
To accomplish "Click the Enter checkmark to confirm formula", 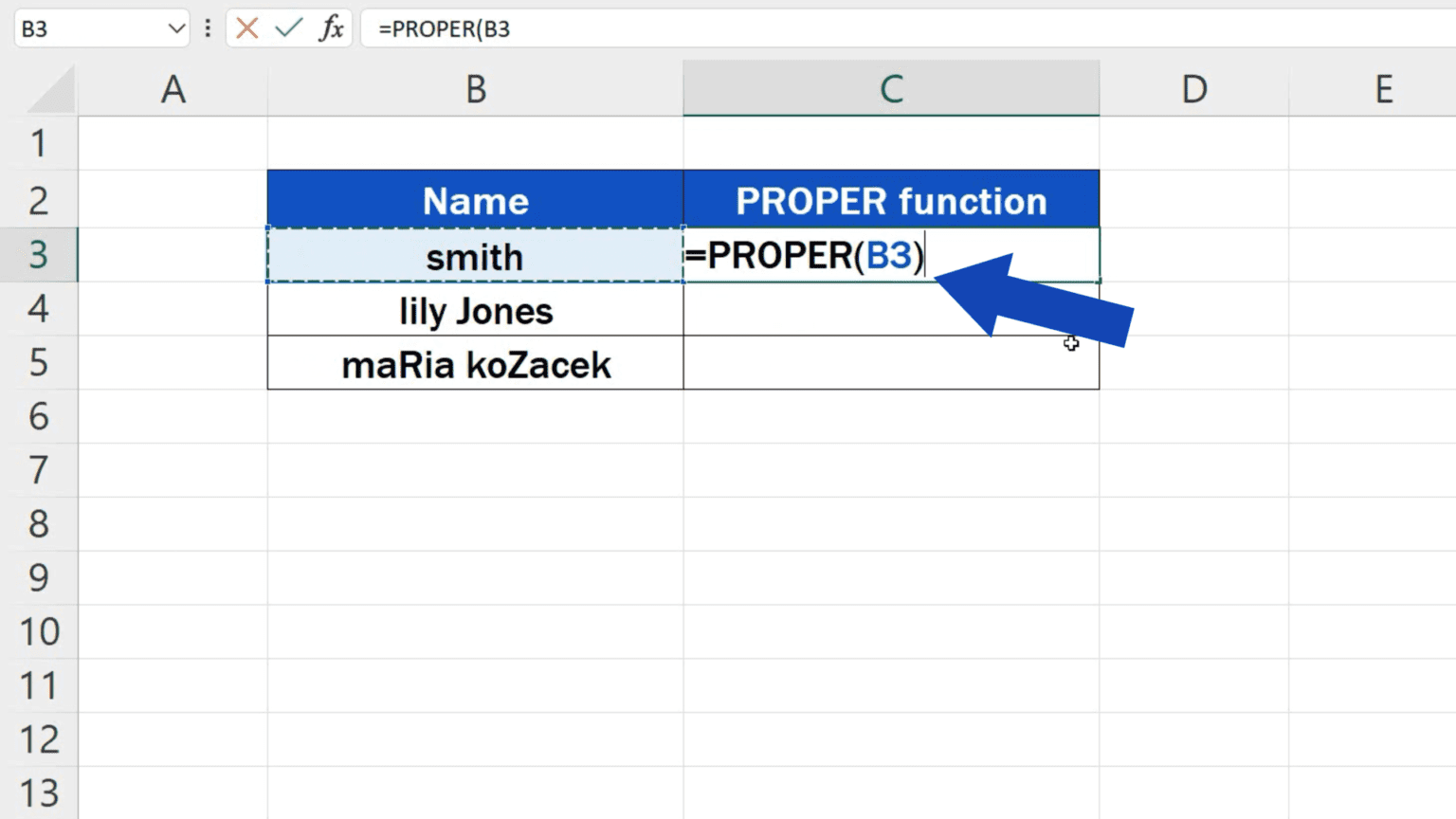I will (x=288, y=28).
